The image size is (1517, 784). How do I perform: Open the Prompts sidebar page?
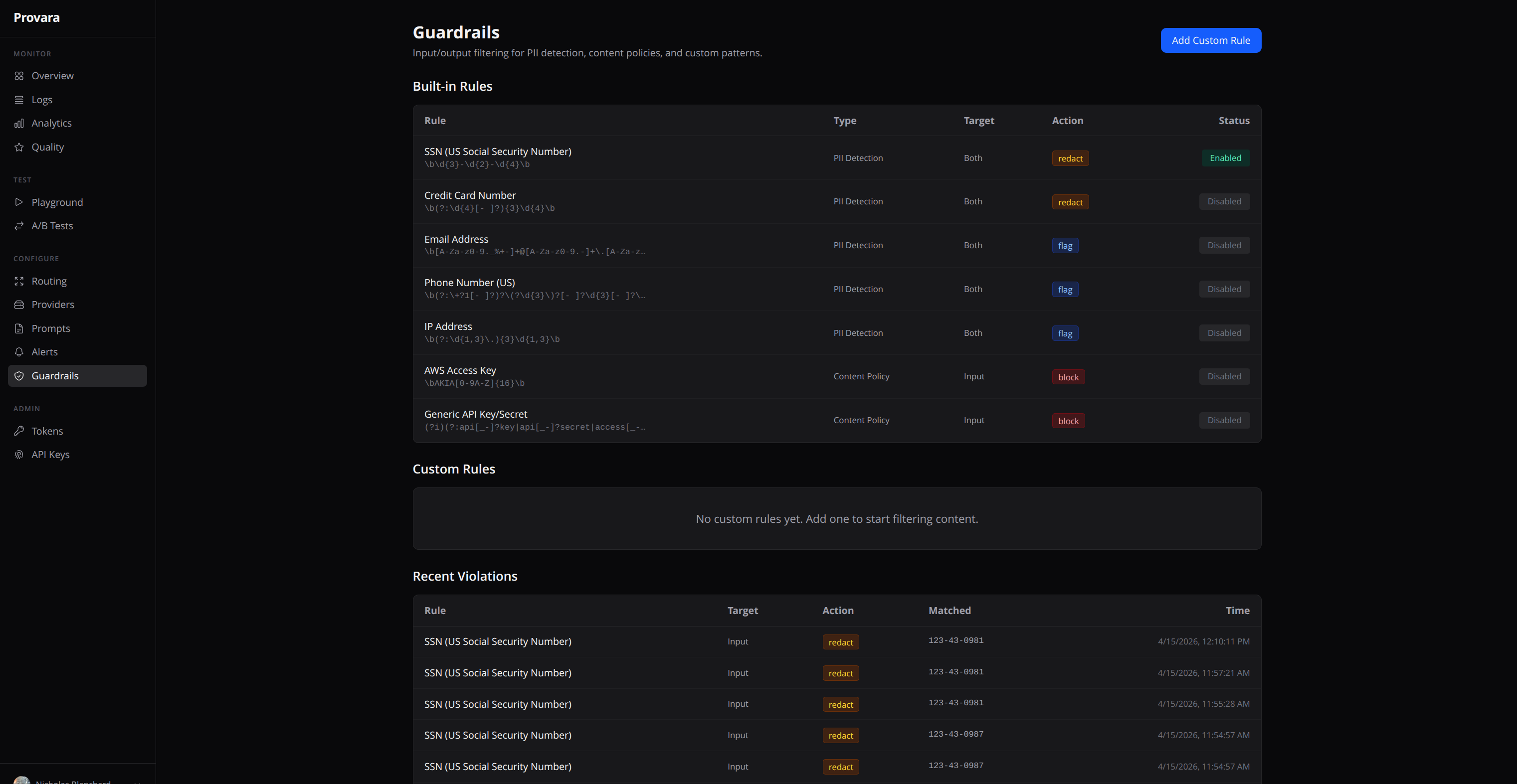pyautogui.click(x=51, y=328)
